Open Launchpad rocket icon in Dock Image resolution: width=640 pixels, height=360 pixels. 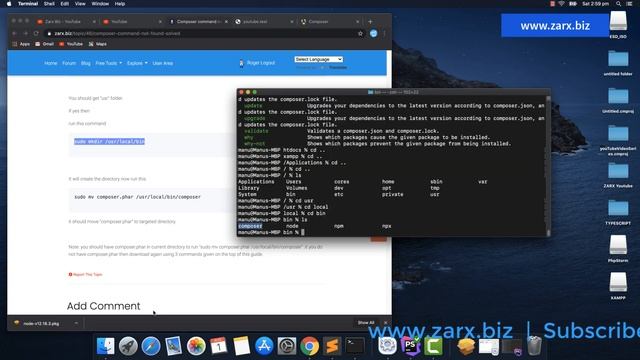(128, 346)
